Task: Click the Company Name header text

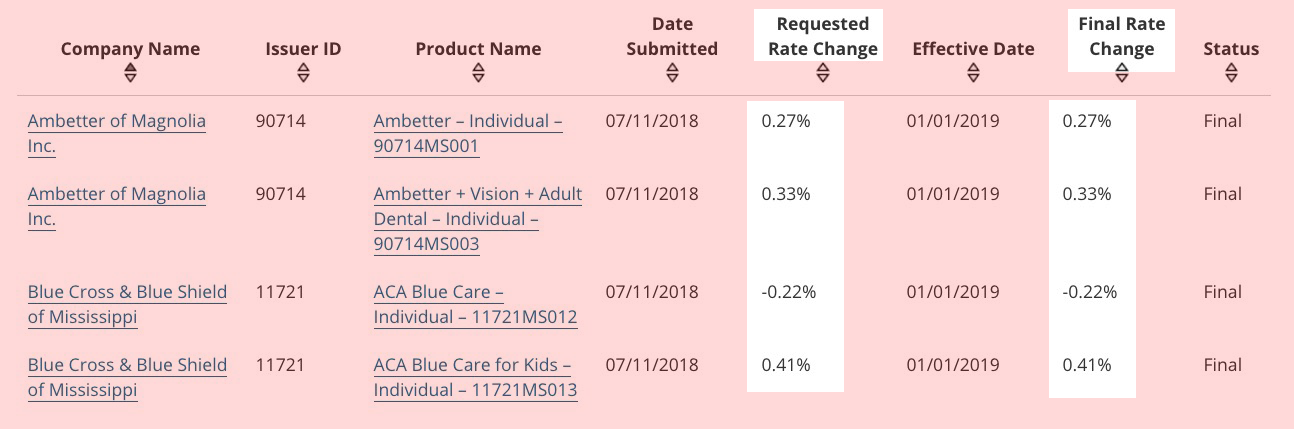Action: [130, 49]
